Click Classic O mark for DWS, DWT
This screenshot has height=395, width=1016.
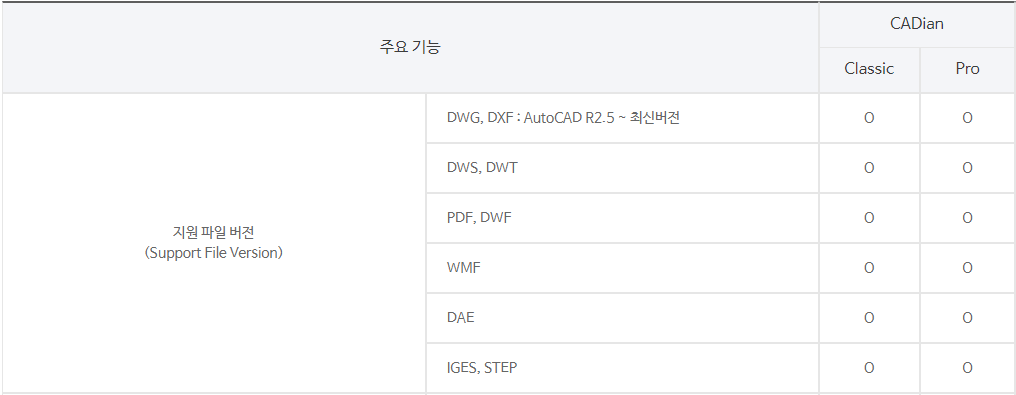(x=869, y=168)
